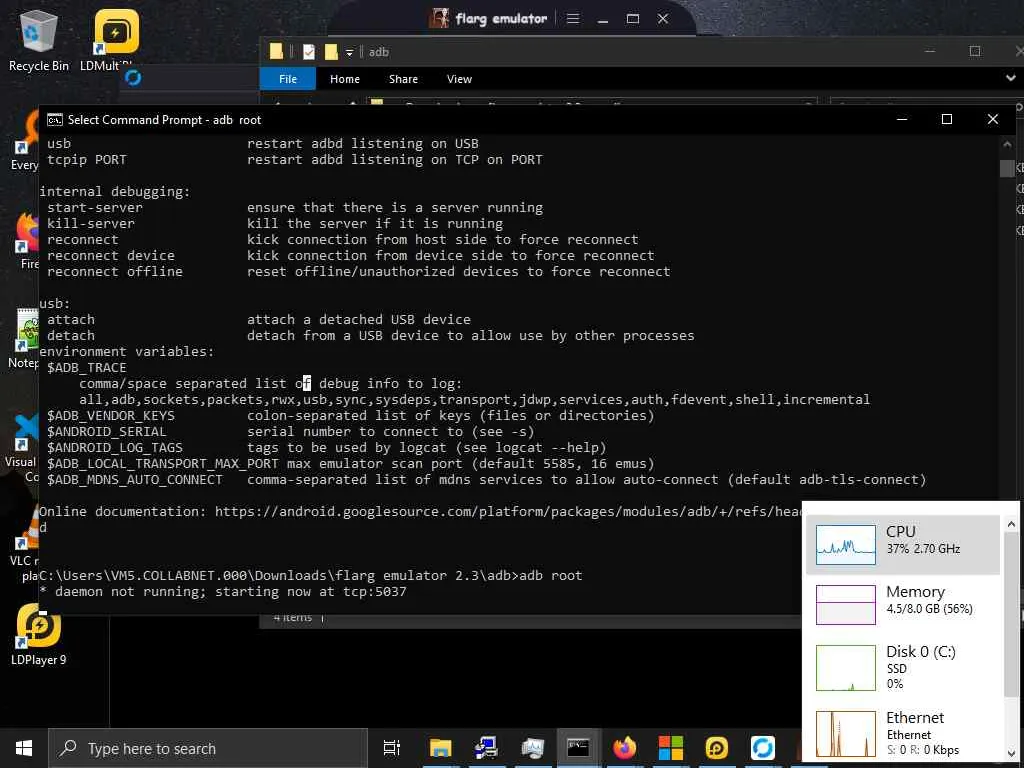Switch to the Home tab in Explorer
This screenshot has height=768, width=1024.
coord(345,79)
